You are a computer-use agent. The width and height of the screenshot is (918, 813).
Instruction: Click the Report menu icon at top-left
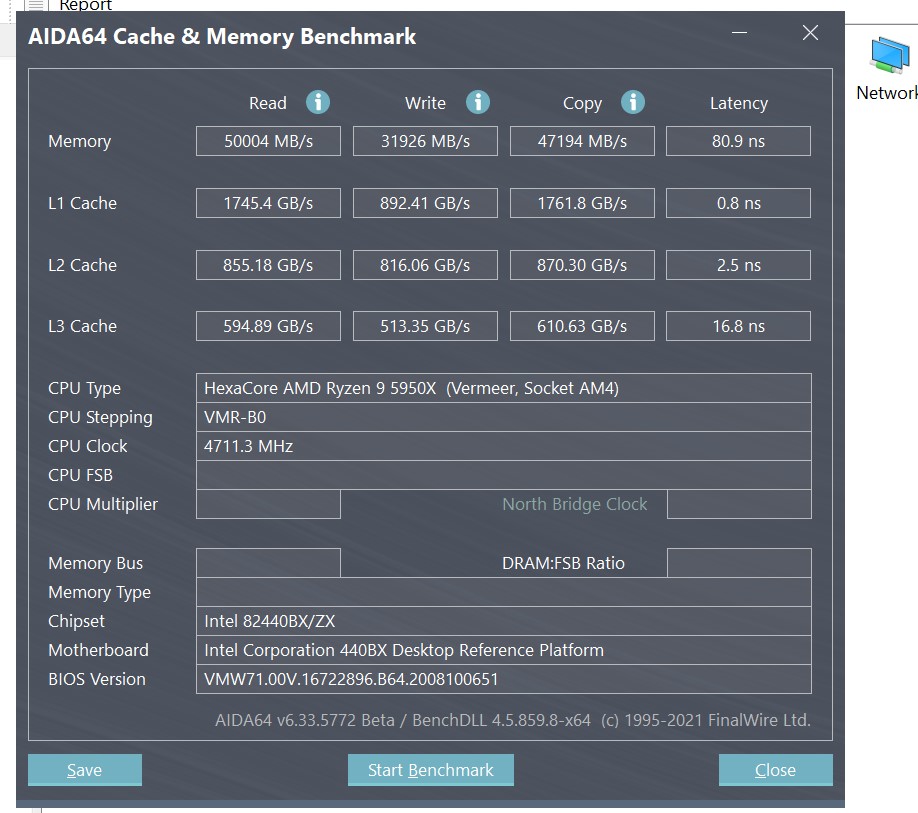tap(36, 5)
